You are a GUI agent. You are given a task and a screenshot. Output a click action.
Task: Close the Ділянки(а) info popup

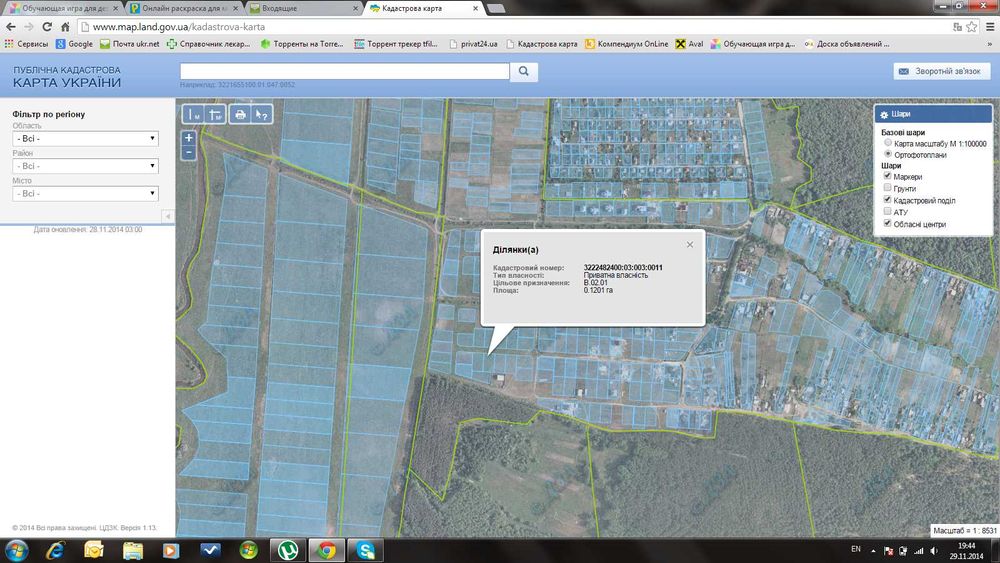pos(689,244)
